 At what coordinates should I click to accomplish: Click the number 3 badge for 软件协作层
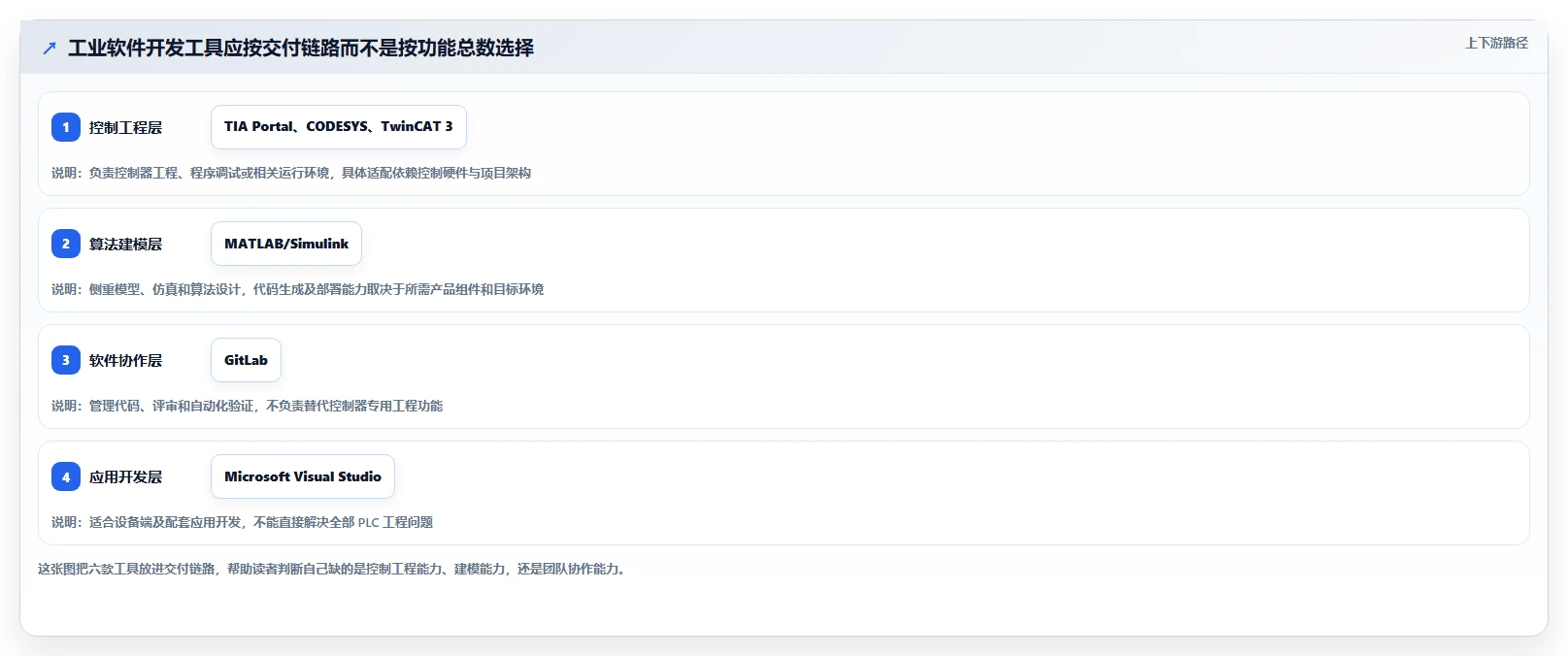coord(66,360)
